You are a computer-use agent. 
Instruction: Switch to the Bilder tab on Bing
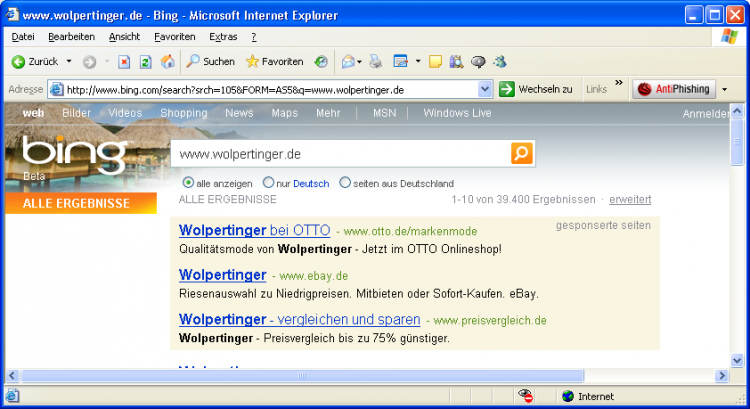[76, 113]
